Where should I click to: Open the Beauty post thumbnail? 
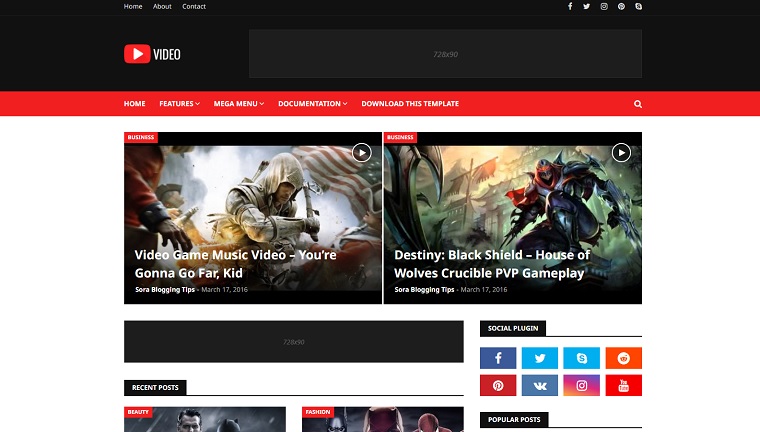205,420
